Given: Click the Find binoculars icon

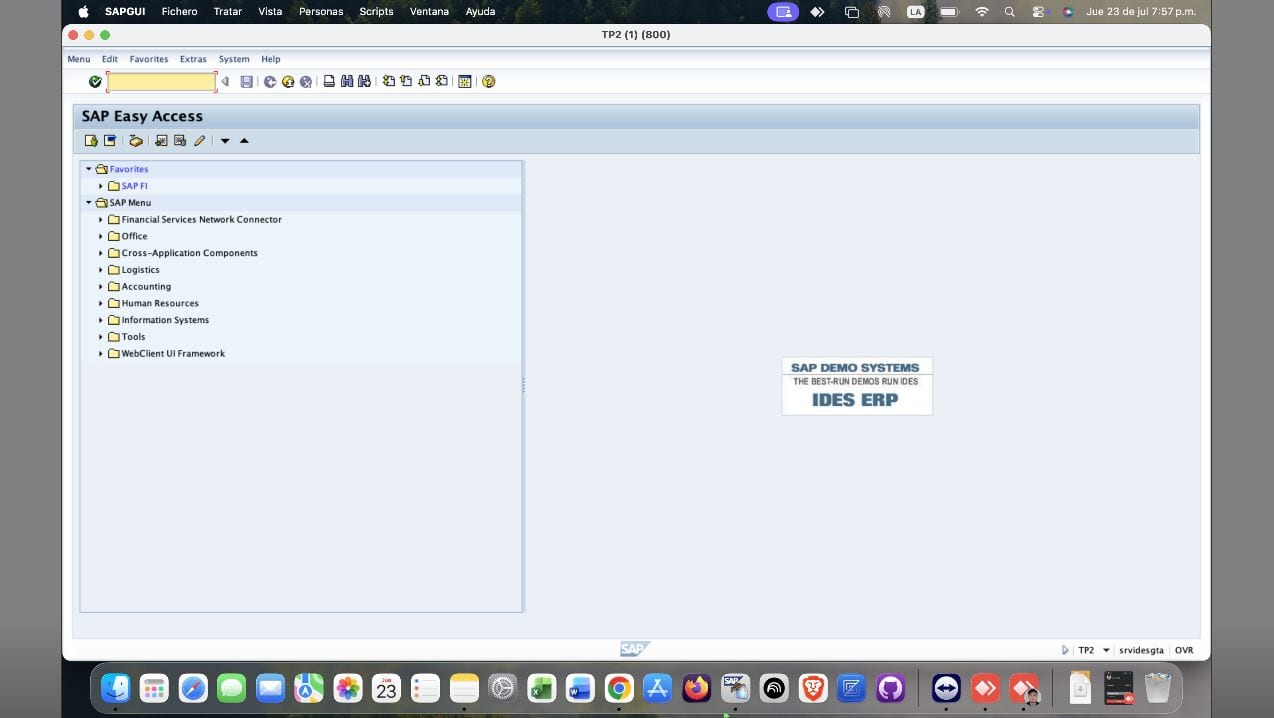Looking at the screenshot, I should click(346, 82).
